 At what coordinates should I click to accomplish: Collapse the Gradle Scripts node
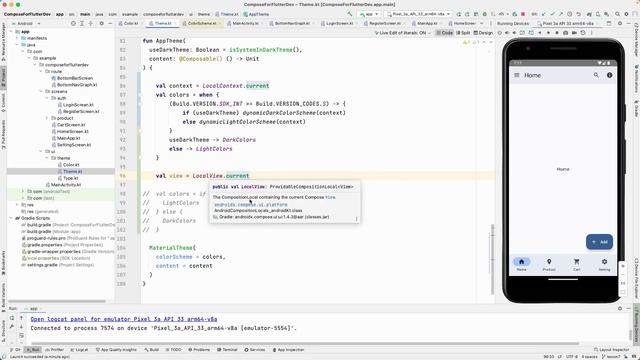(11, 218)
